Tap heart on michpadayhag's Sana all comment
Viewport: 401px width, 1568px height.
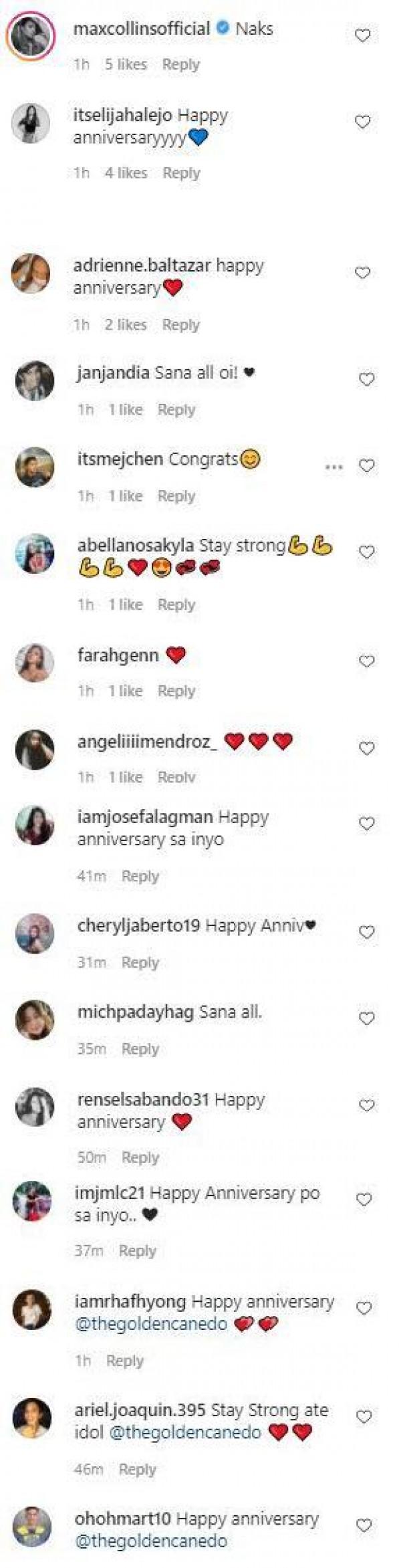point(366,1018)
